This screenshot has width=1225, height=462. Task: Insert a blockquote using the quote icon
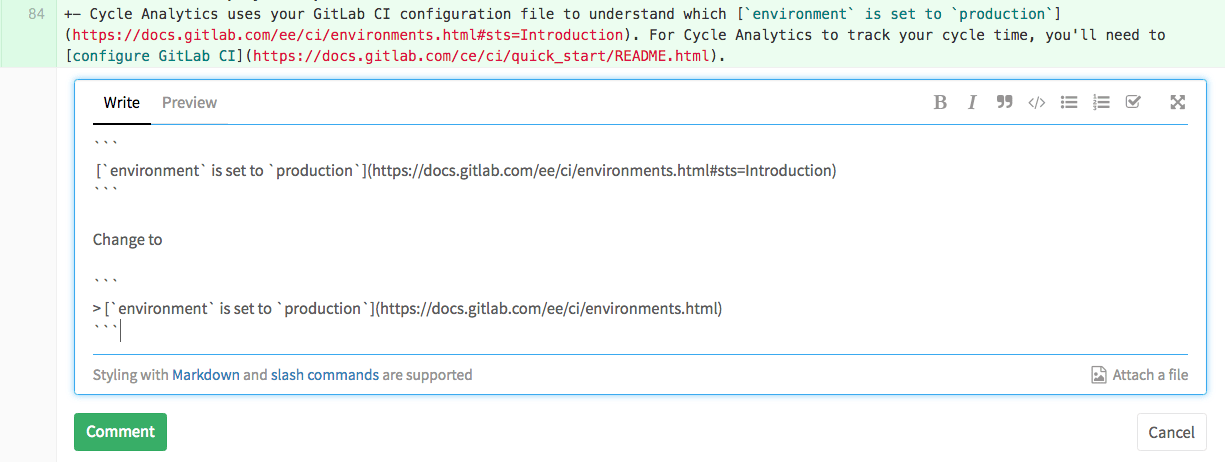(1005, 102)
